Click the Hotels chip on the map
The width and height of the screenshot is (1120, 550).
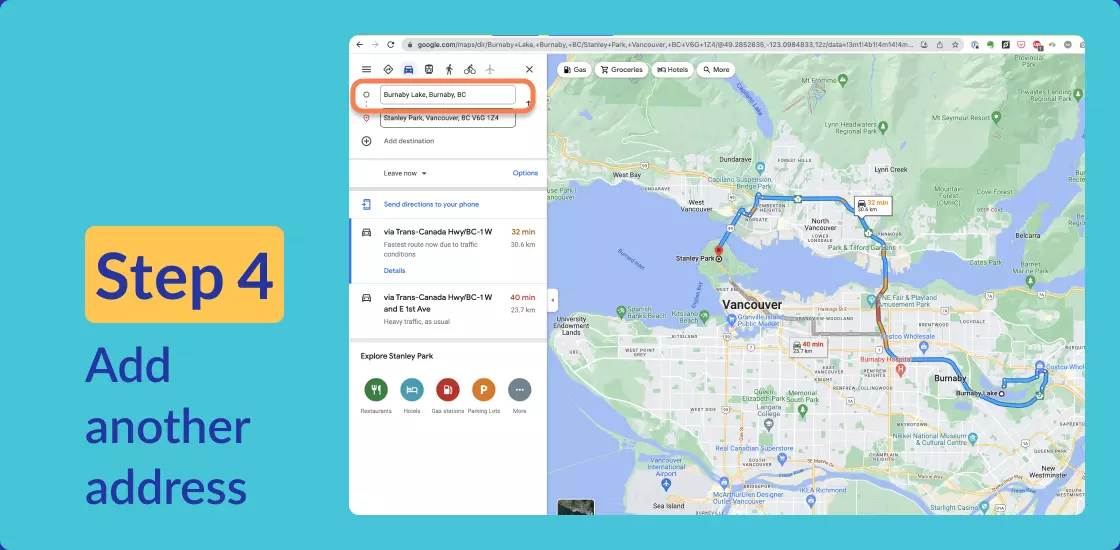point(672,69)
